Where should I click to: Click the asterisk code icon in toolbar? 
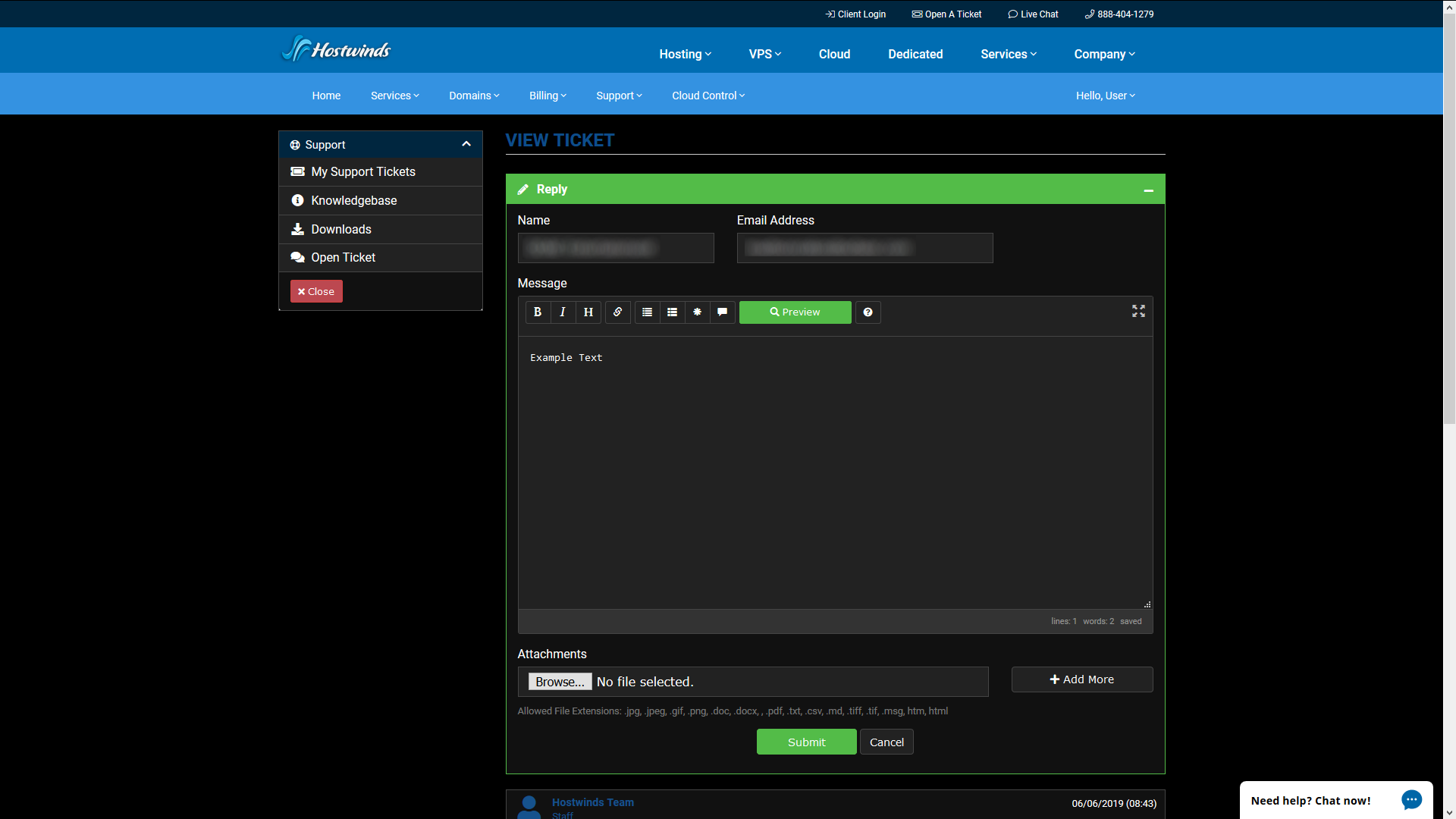(698, 312)
